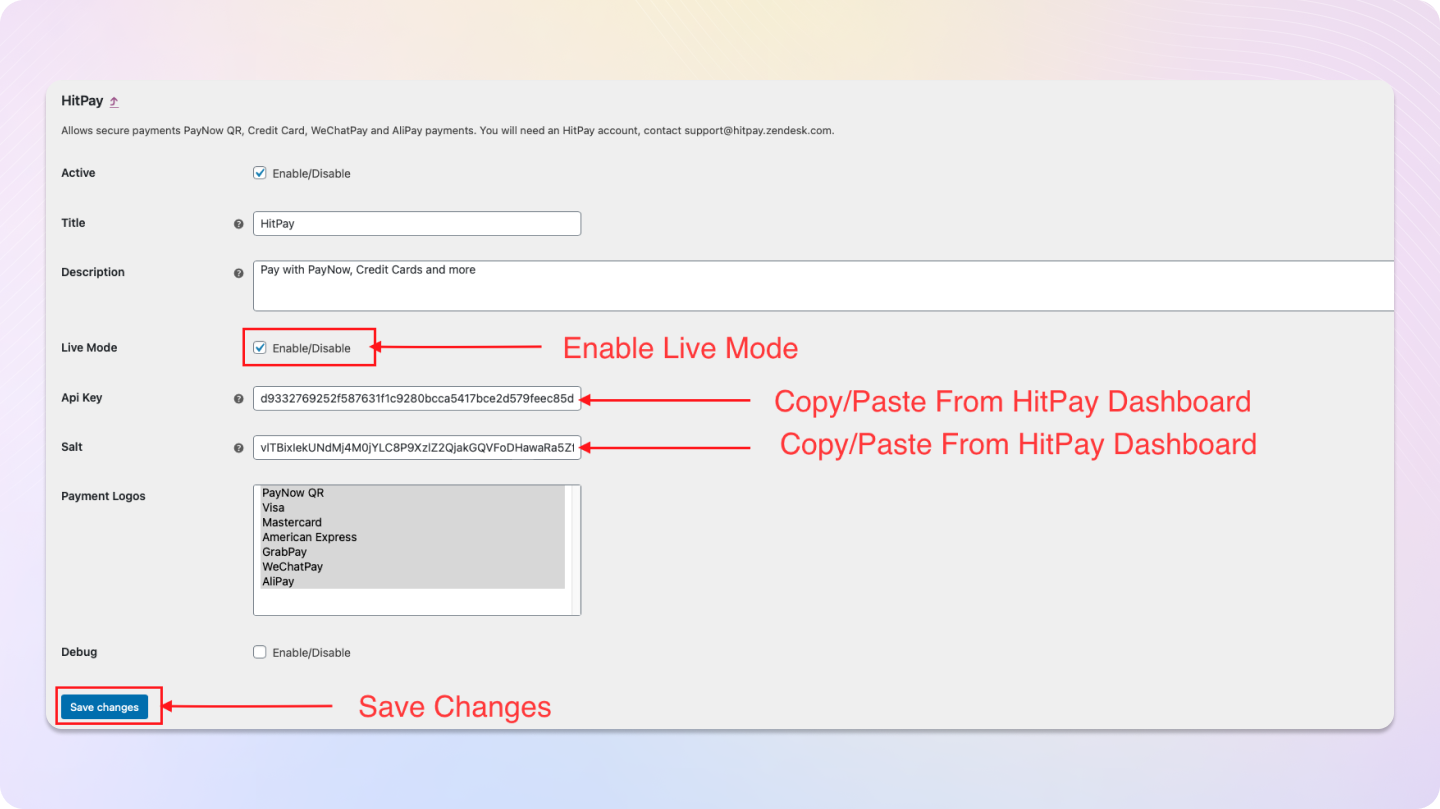Select GrabPay in Payment Logos list
This screenshot has width=1440, height=809.
[x=410, y=552]
